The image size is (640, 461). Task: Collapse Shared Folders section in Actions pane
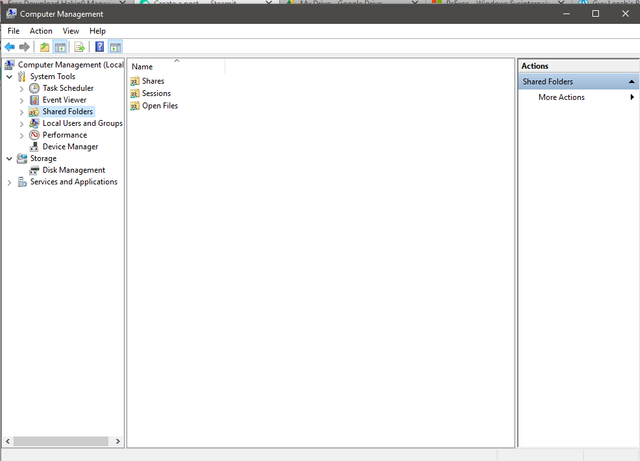coord(631,82)
